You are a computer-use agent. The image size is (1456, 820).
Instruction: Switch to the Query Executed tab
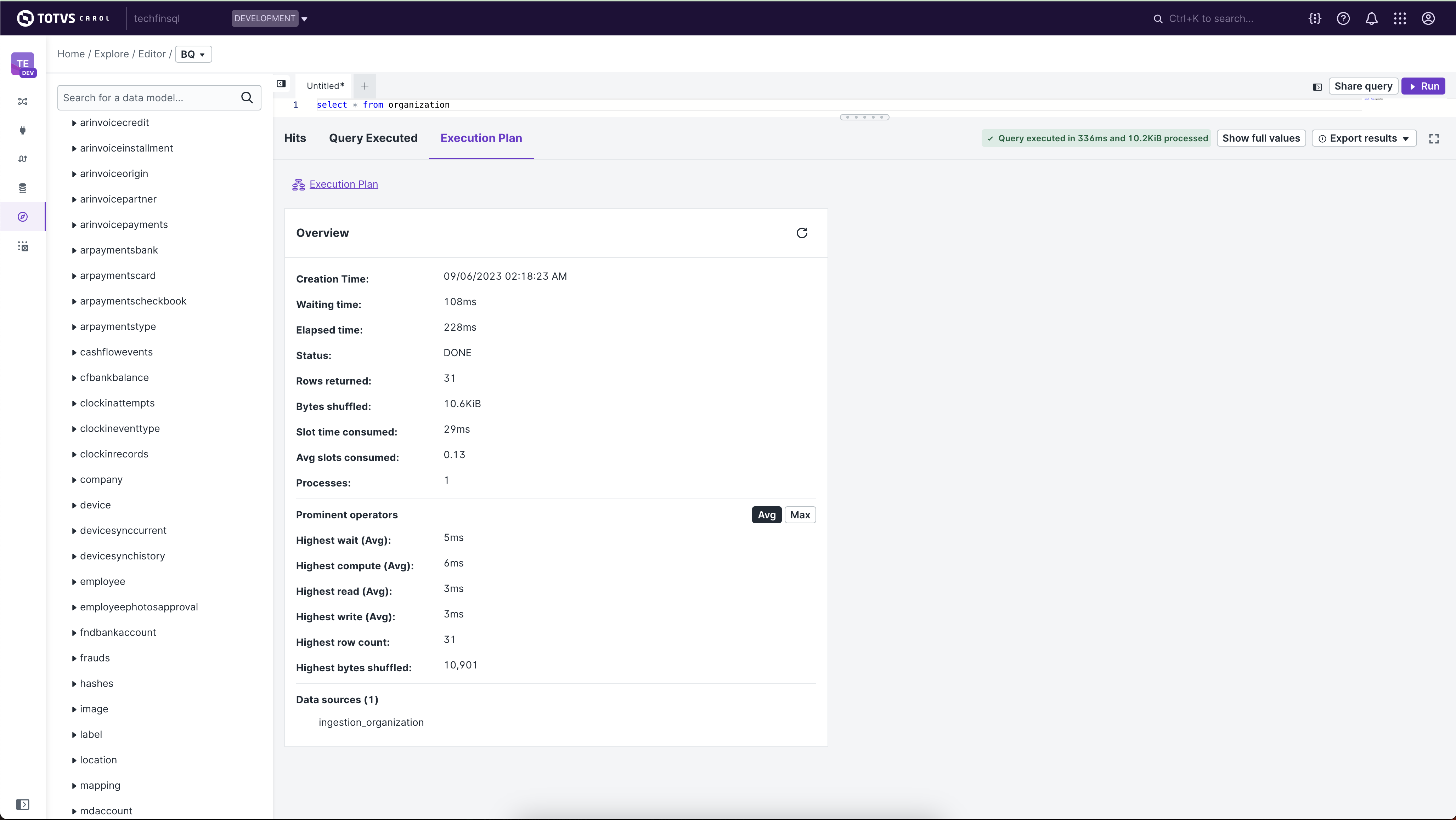tap(373, 138)
